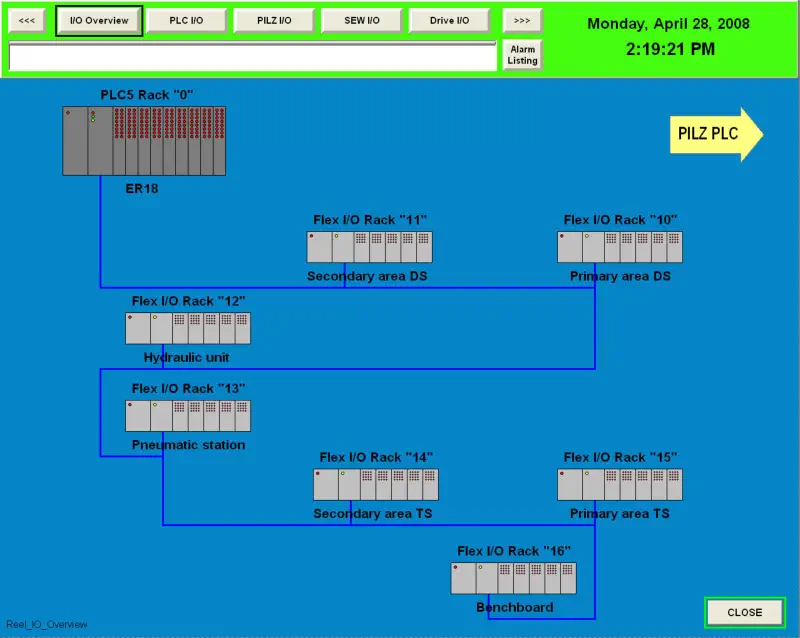This screenshot has width=800, height=638.
Task: Click the PLC5 Rack "0" module icon
Action: [144, 140]
